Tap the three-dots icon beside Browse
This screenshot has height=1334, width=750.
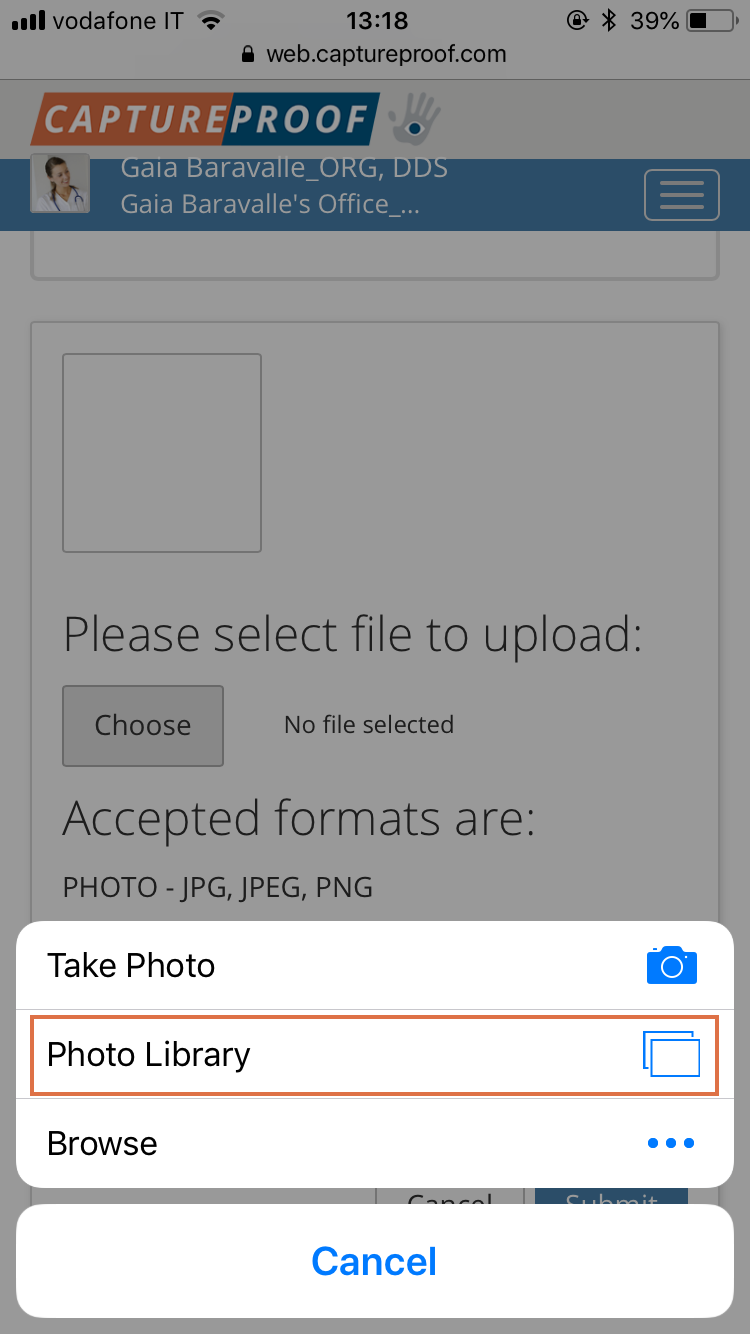pos(671,1143)
